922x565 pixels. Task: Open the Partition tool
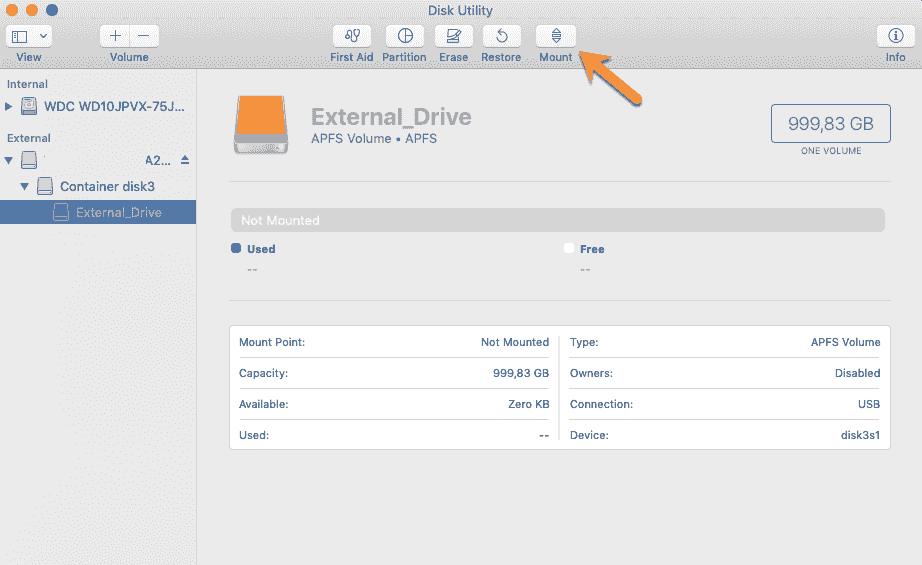405,36
